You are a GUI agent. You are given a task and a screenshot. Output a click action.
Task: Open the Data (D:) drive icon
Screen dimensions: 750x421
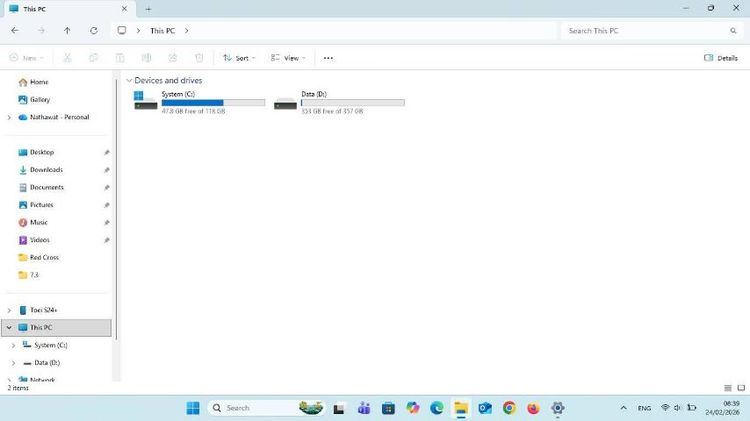coord(286,100)
